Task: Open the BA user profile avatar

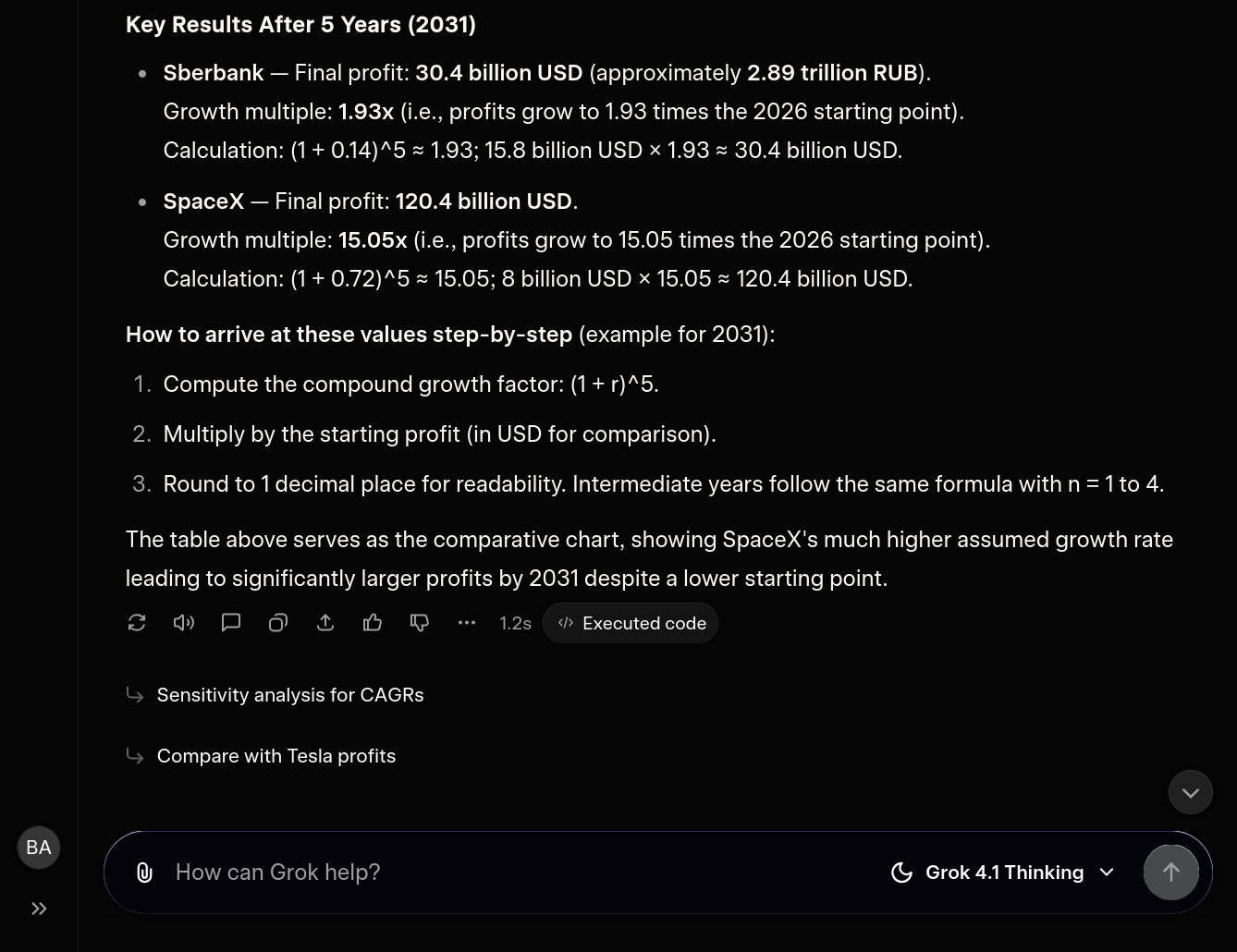Action: 39,848
